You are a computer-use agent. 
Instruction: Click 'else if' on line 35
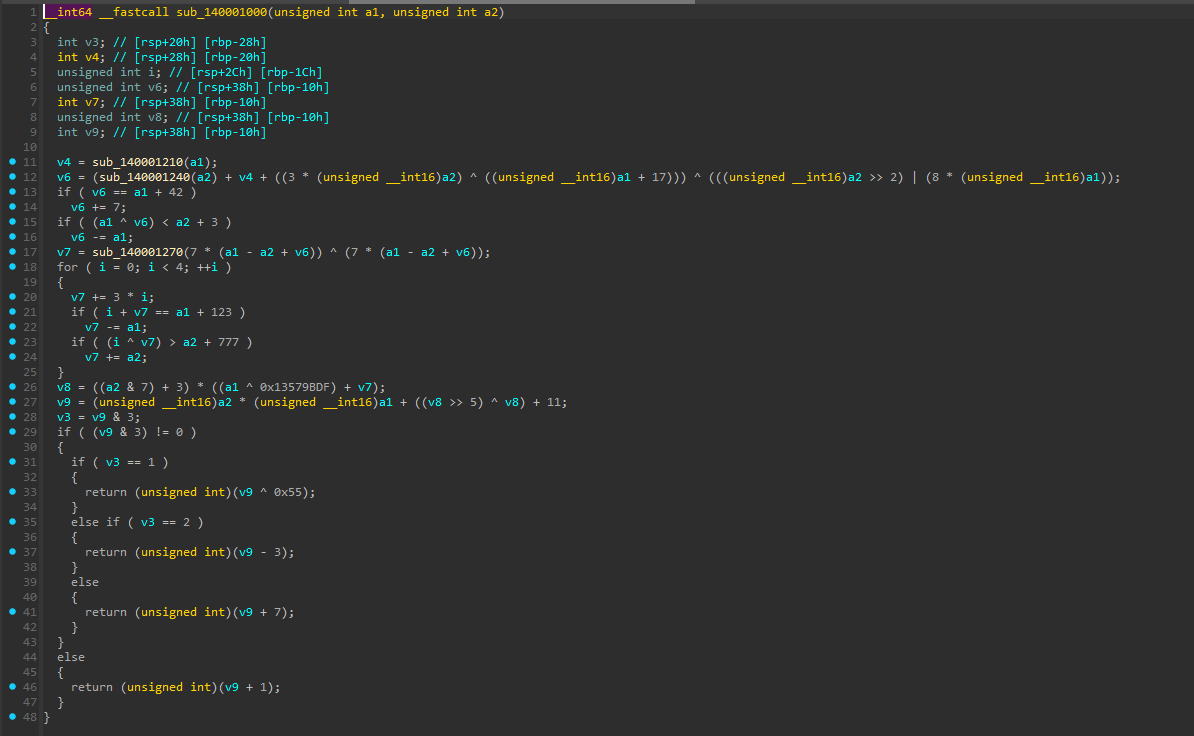[x=95, y=522]
